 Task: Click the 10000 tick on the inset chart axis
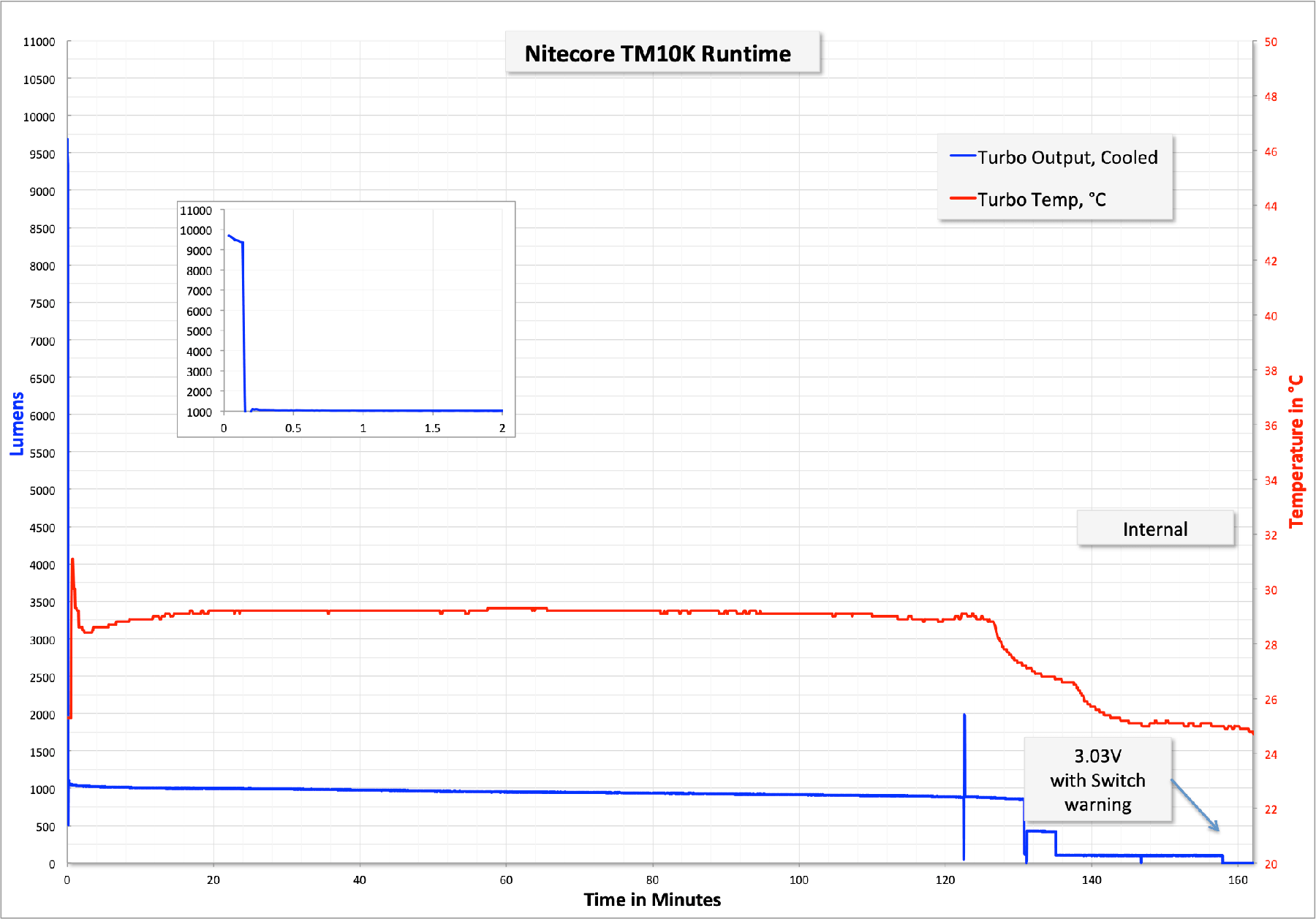tap(196, 230)
